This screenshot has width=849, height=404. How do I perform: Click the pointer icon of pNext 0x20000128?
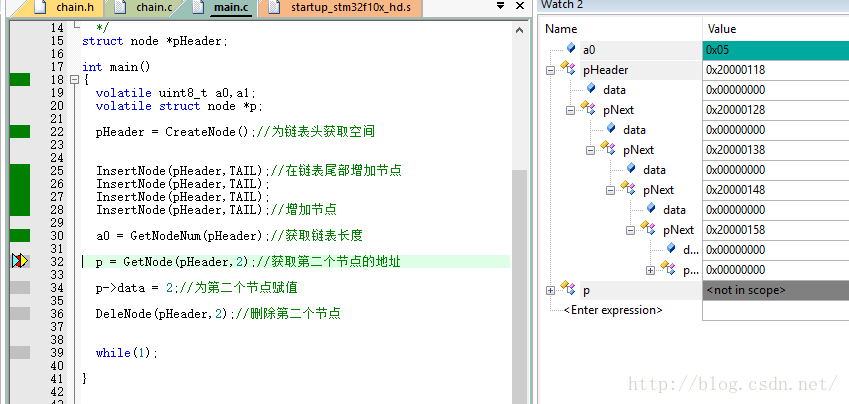pyautogui.click(x=588, y=108)
